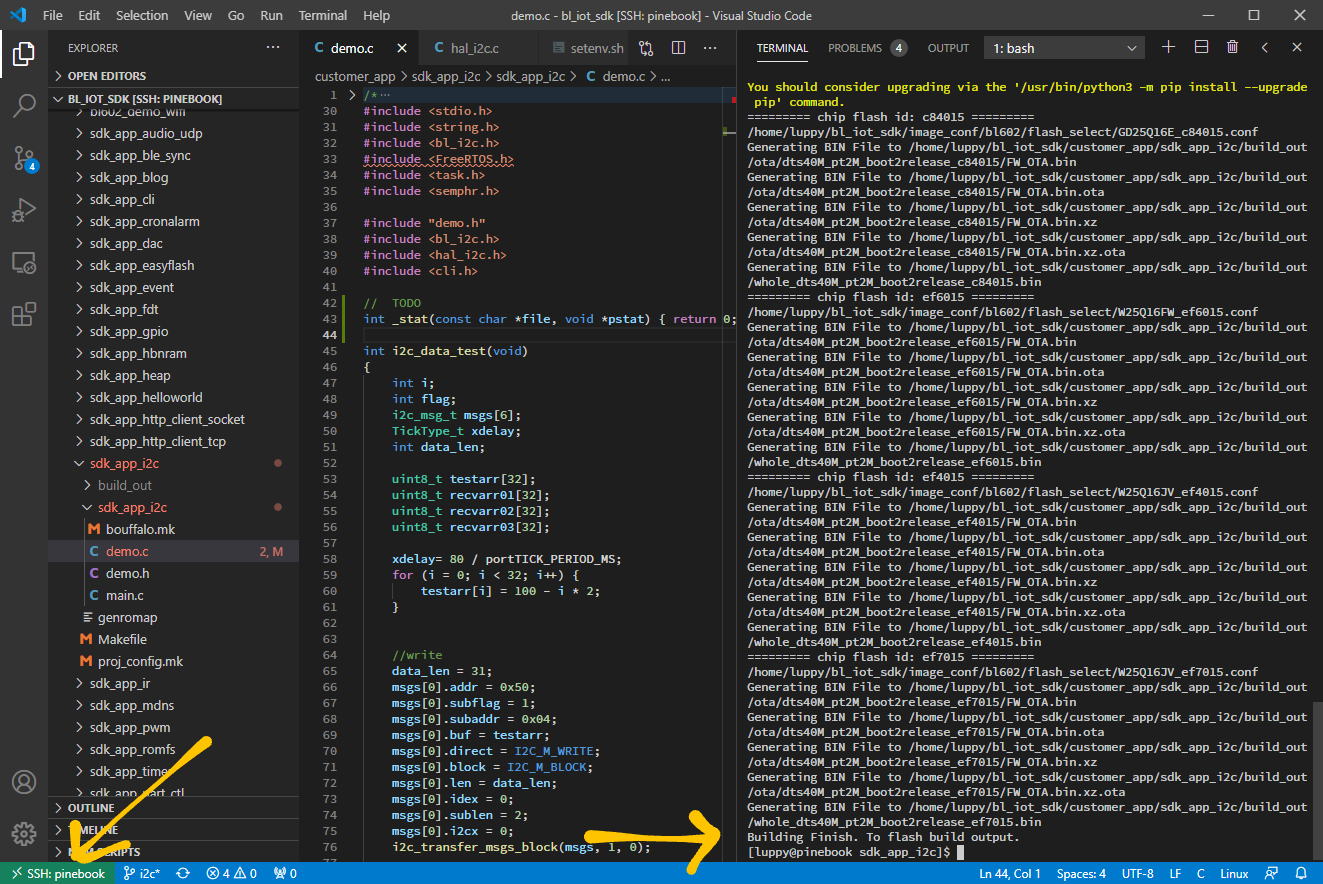Image resolution: width=1323 pixels, height=884 pixels.
Task: Open the Run and Debug view
Action: click(24, 210)
